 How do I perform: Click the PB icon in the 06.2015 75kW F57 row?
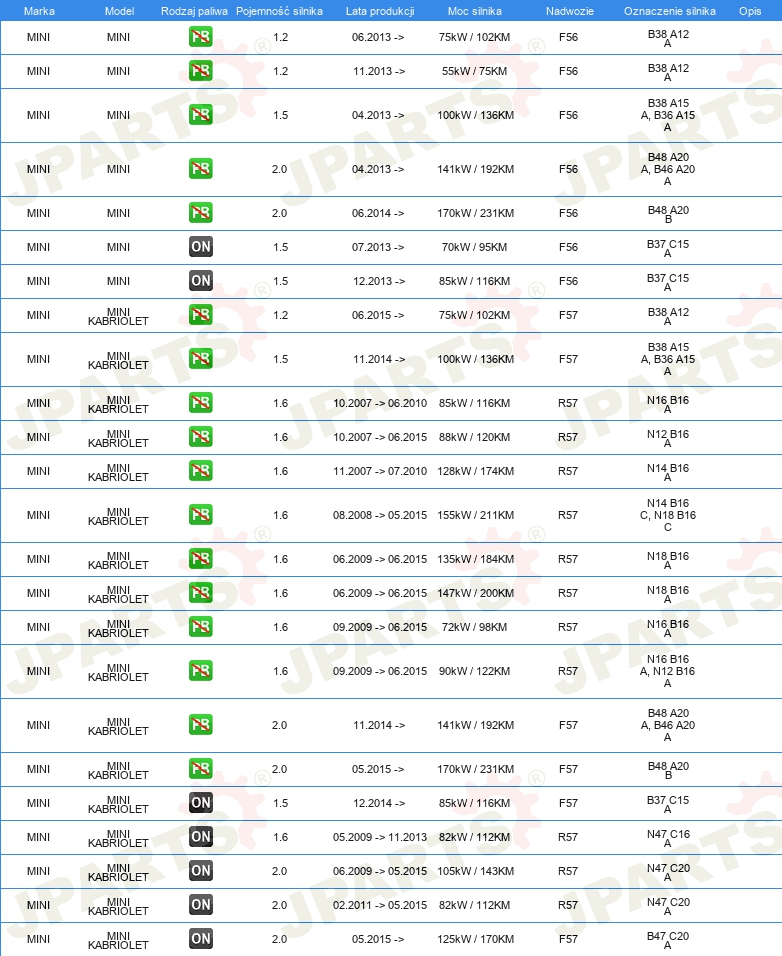(x=201, y=315)
